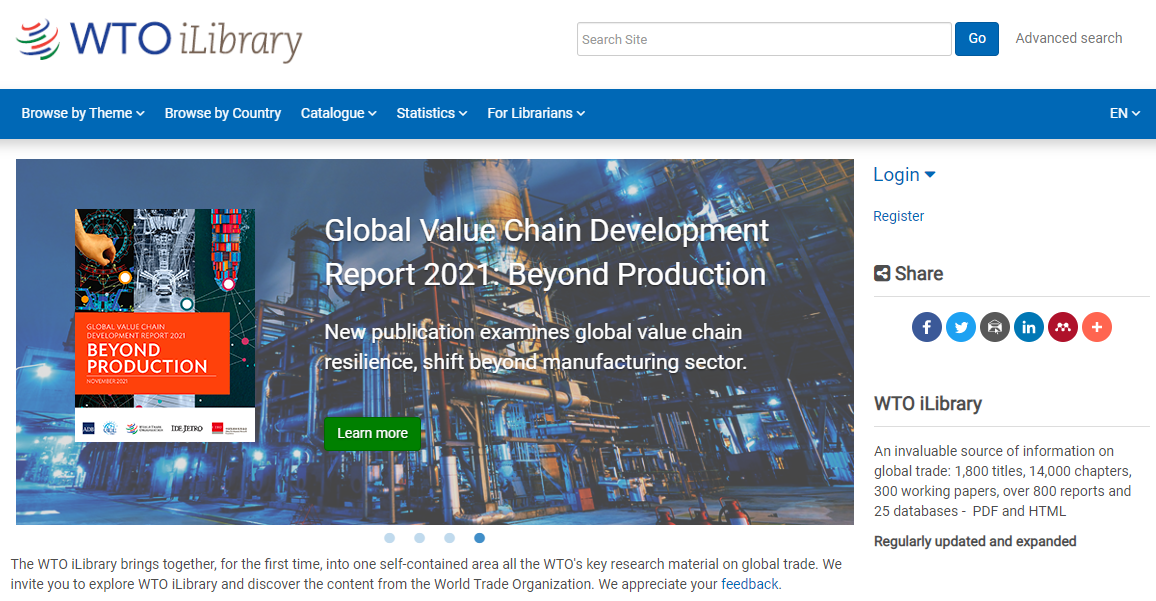Open the WTO iLibrary logo home link
Image resolution: width=1156 pixels, height=601 pixels.
(159, 40)
